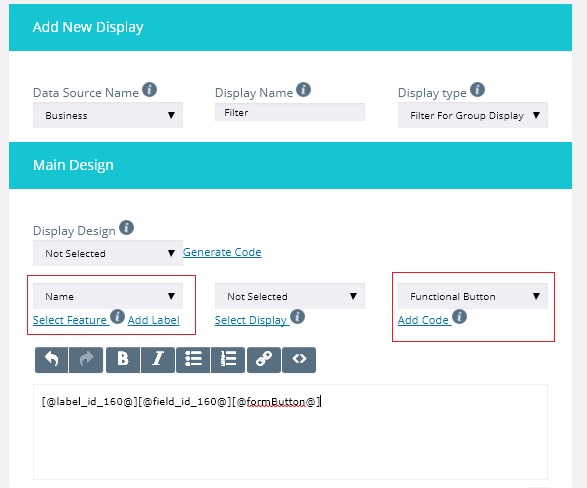587x488 pixels.
Task: Insert a bulleted list
Action: point(193,360)
